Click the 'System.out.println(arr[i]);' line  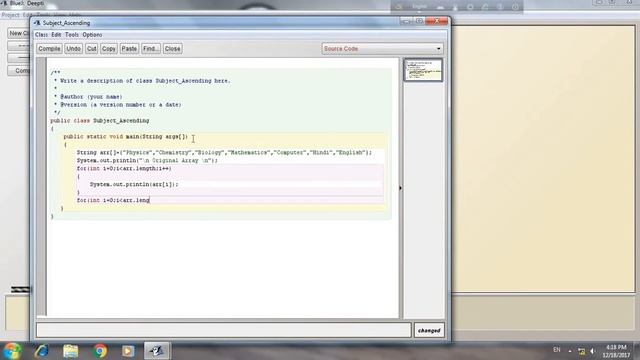click(134, 184)
